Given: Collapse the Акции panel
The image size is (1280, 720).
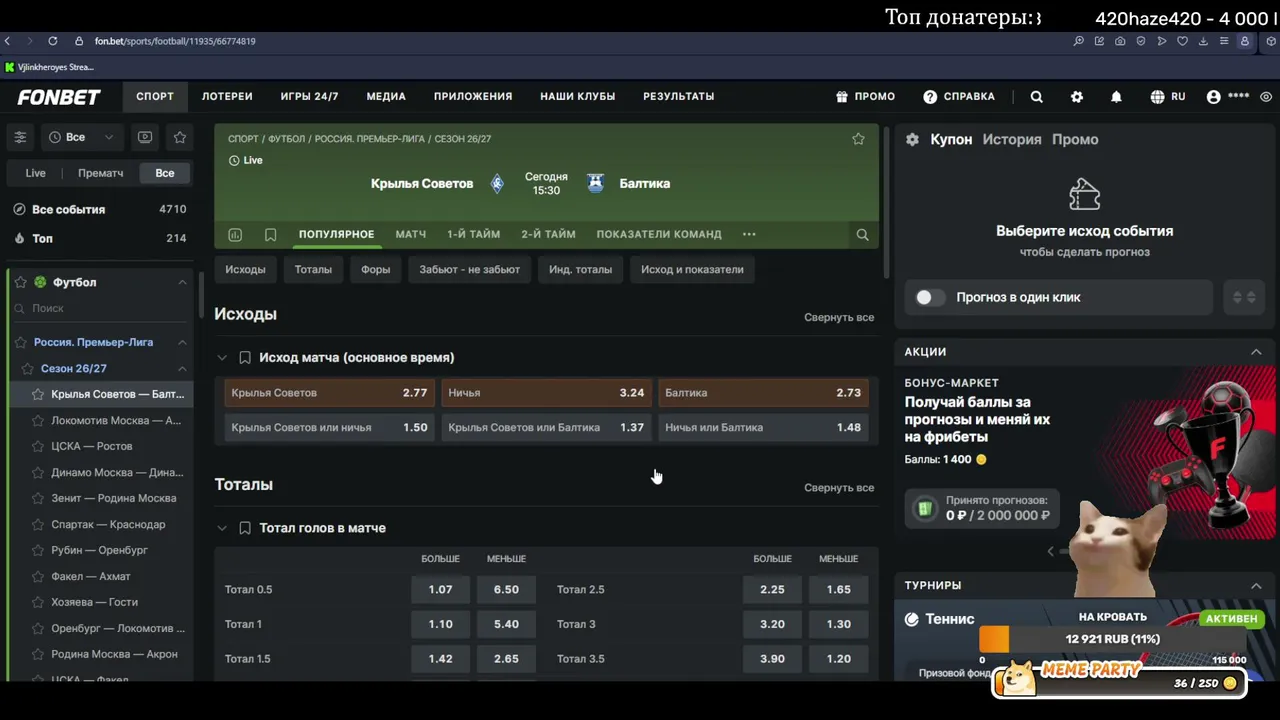Looking at the screenshot, I should (1256, 351).
